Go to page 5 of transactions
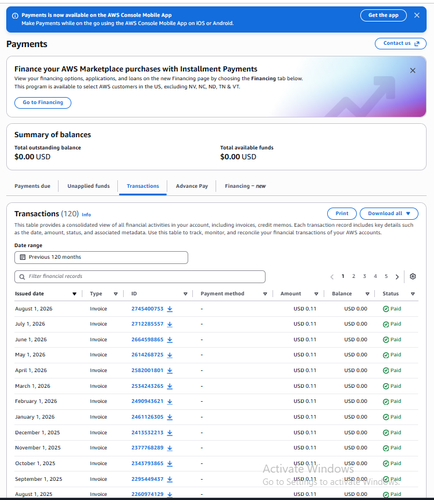Viewport: 434px width, 500px height. click(x=386, y=276)
